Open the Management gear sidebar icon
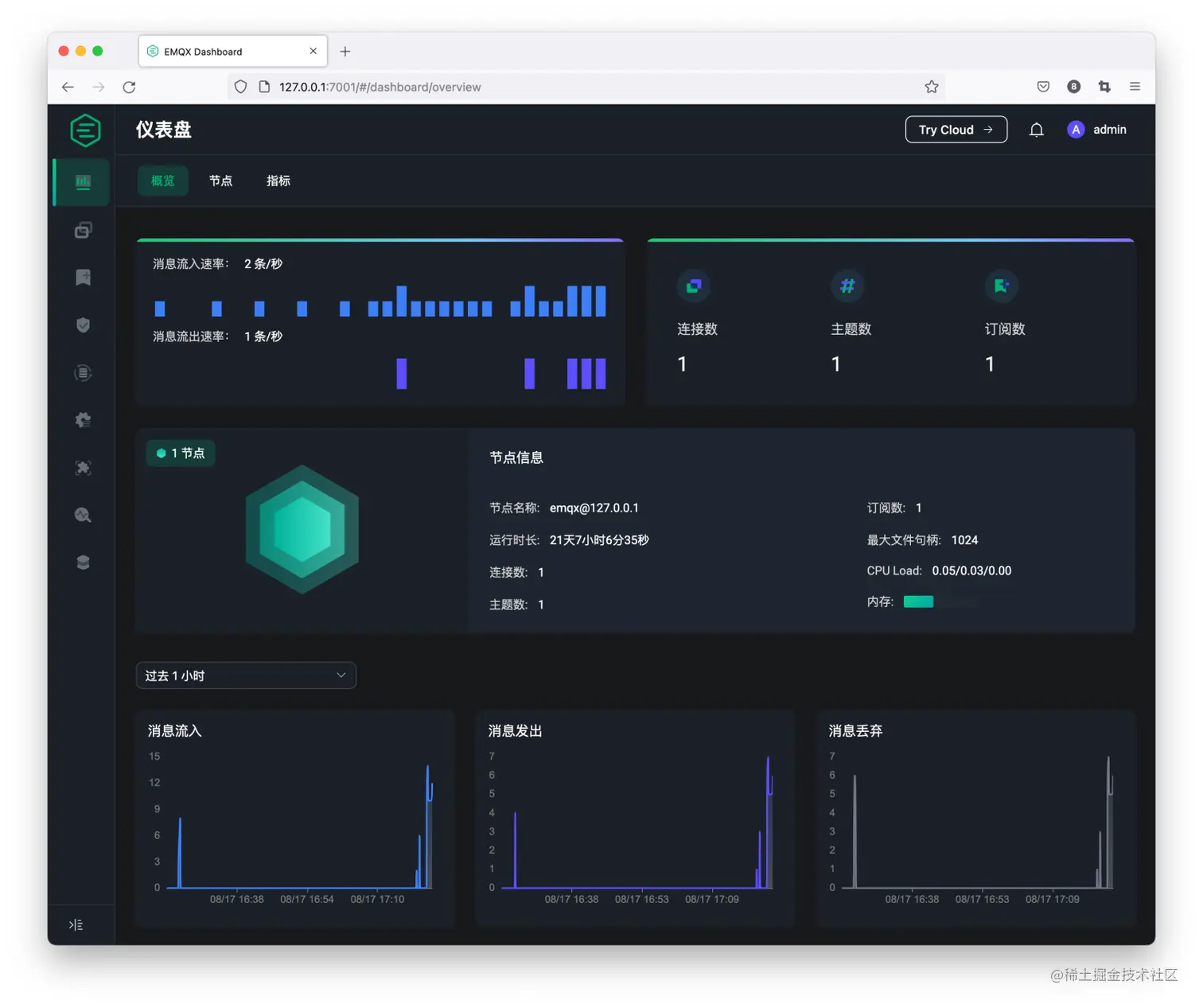 click(83, 420)
